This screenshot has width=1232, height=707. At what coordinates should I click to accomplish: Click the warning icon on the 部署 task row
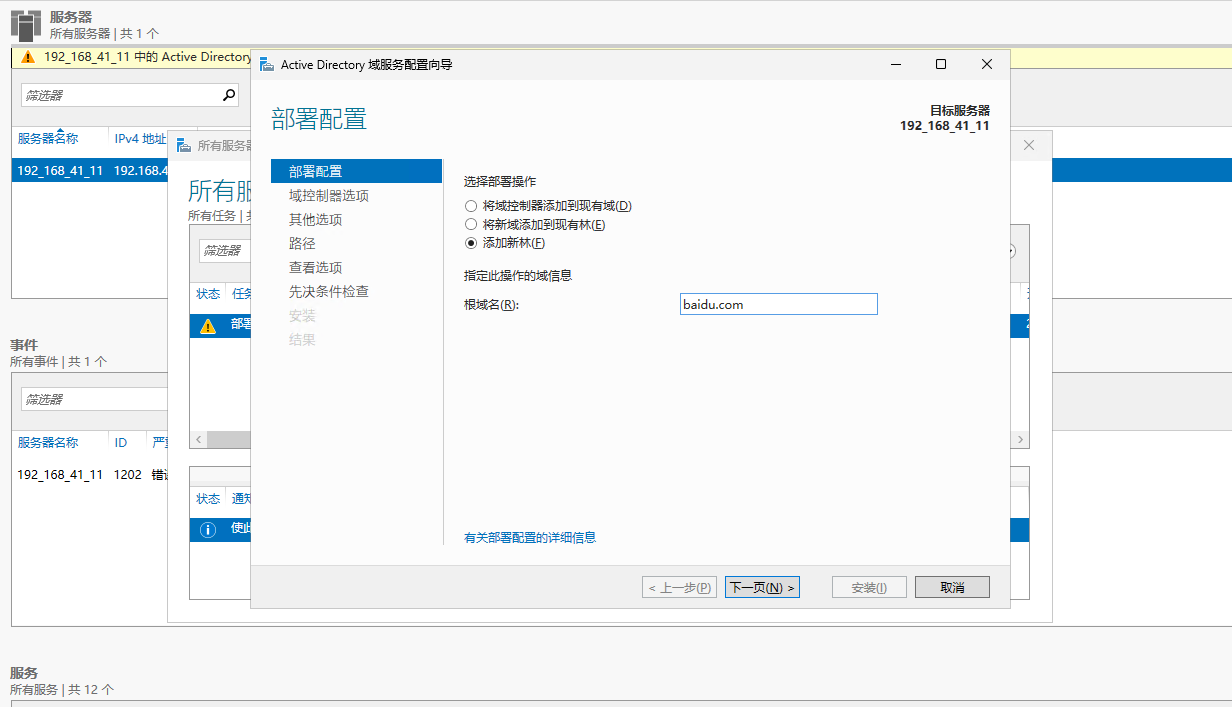[x=207, y=325]
